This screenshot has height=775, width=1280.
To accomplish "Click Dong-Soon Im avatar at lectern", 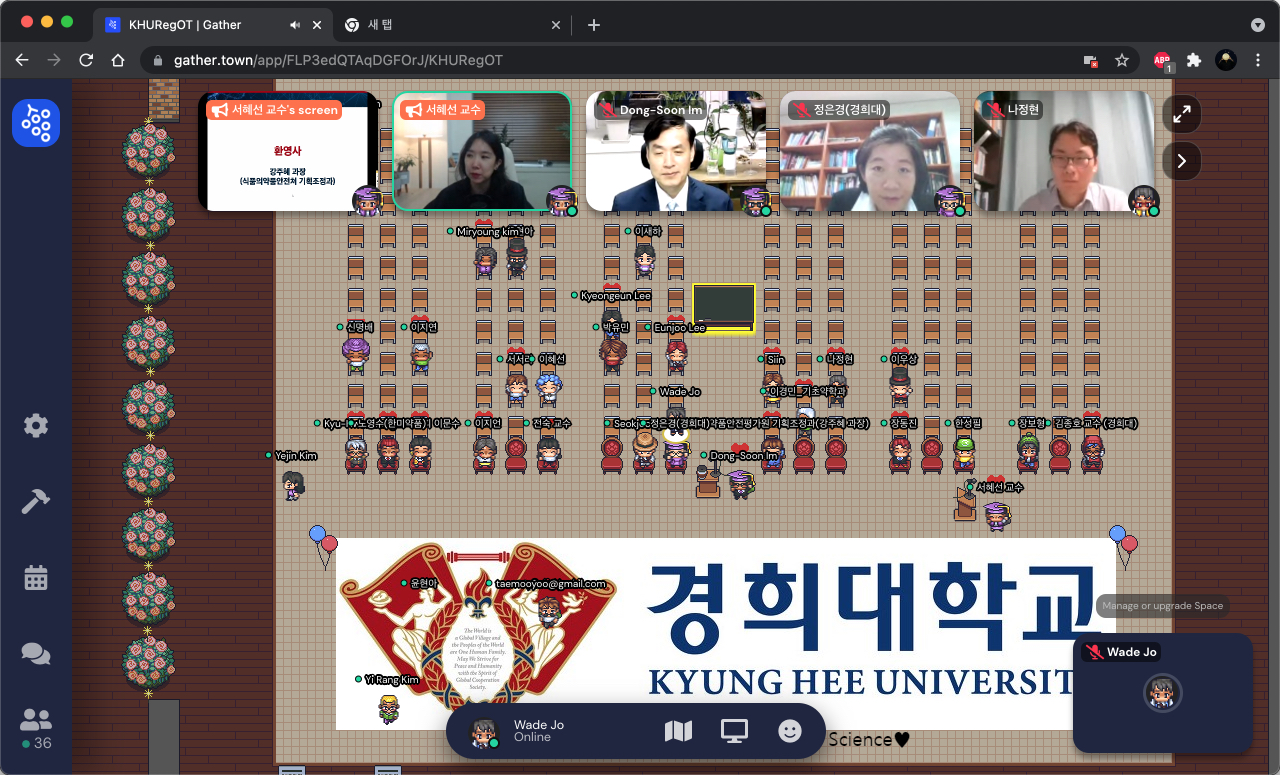I will point(741,484).
